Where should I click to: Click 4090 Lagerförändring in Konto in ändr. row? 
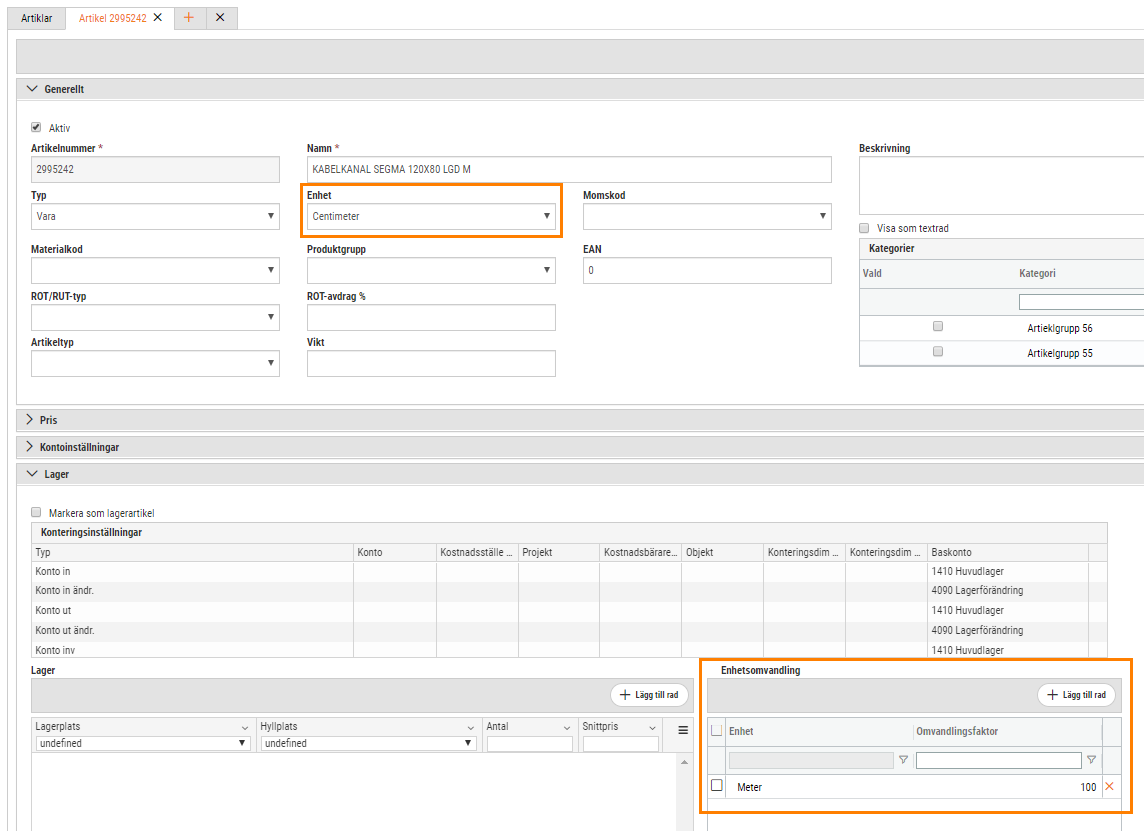977,590
